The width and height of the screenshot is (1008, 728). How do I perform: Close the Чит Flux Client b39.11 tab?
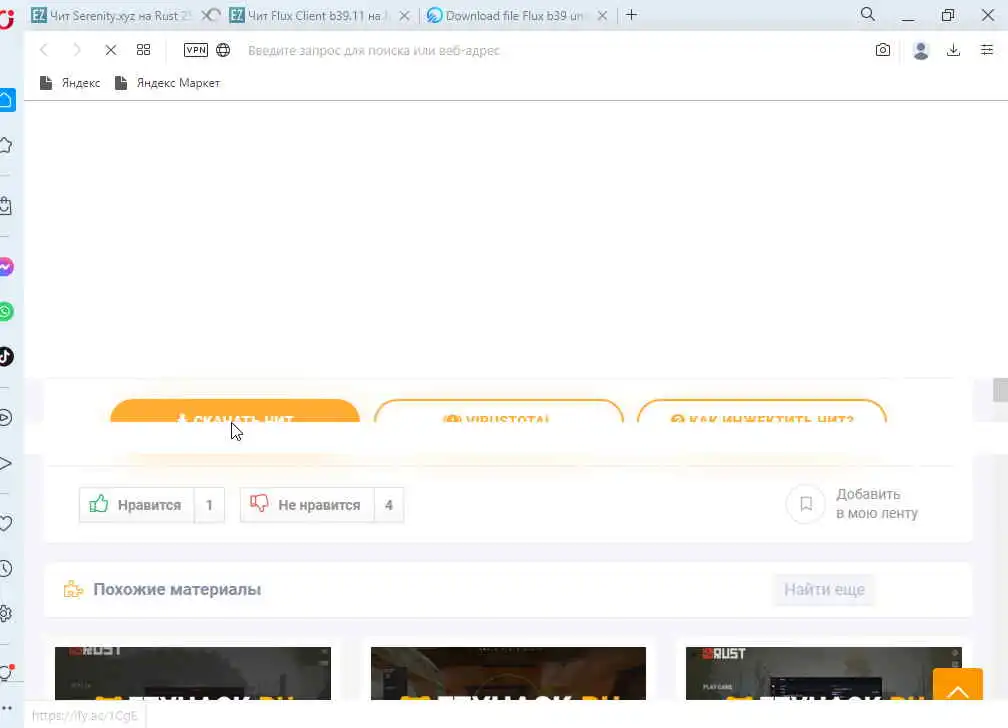pos(404,15)
